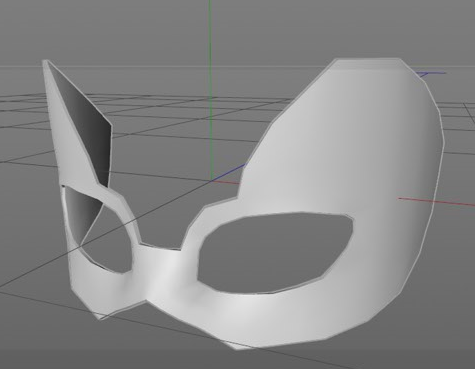Click the red X axis line at right
The image size is (475, 369).
[x=437, y=202]
